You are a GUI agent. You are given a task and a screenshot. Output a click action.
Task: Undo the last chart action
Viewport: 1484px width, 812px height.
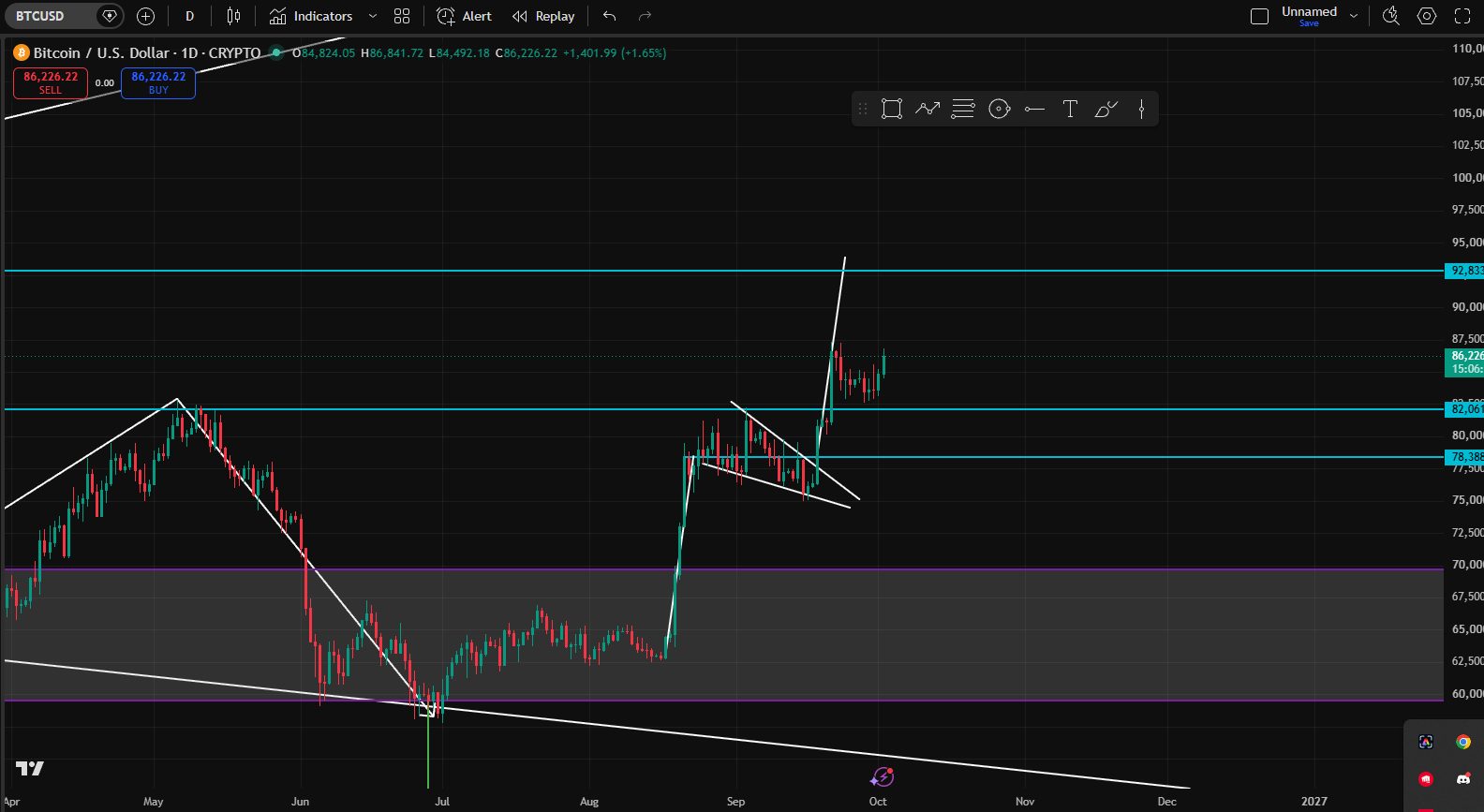click(x=610, y=16)
